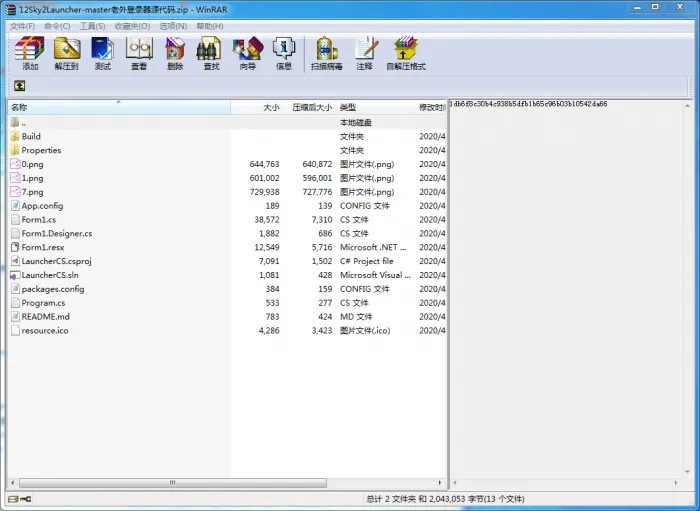Click the 'C# Project file' type cell
700x511 pixels.
pyautogui.click(x=367, y=261)
